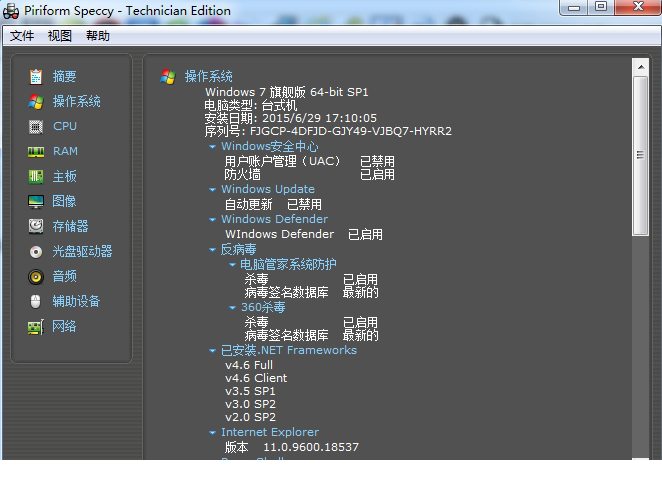
Task: Click the Storage (存储器) hard drive icon
Action: tap(36, 226)
